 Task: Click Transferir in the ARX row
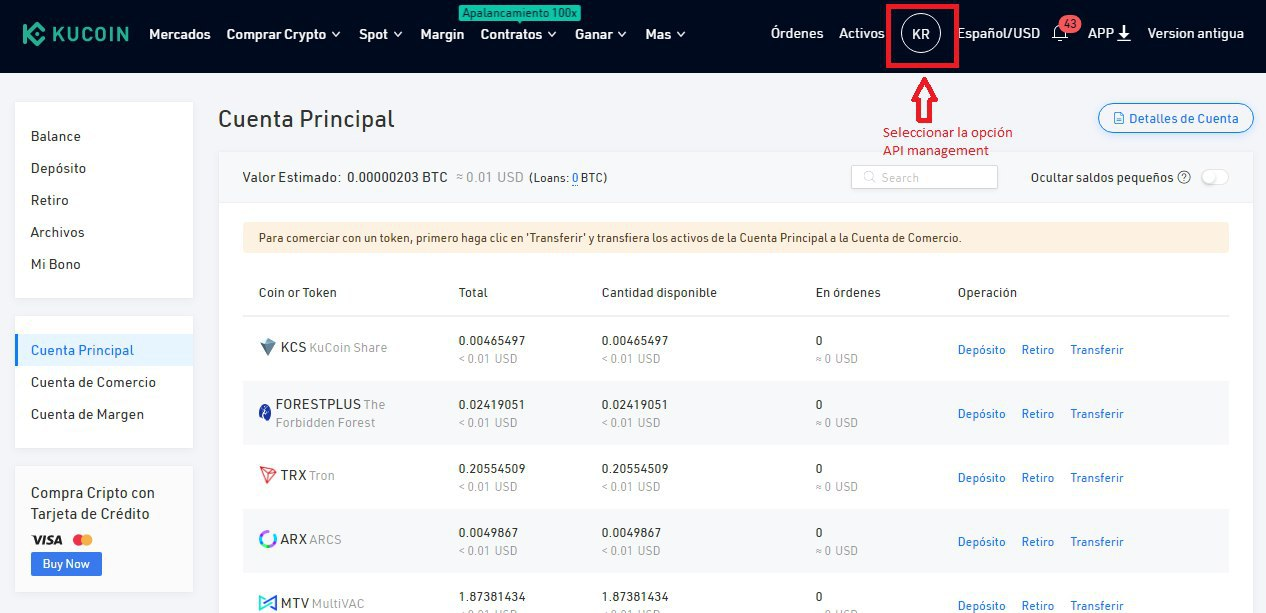1097,542
